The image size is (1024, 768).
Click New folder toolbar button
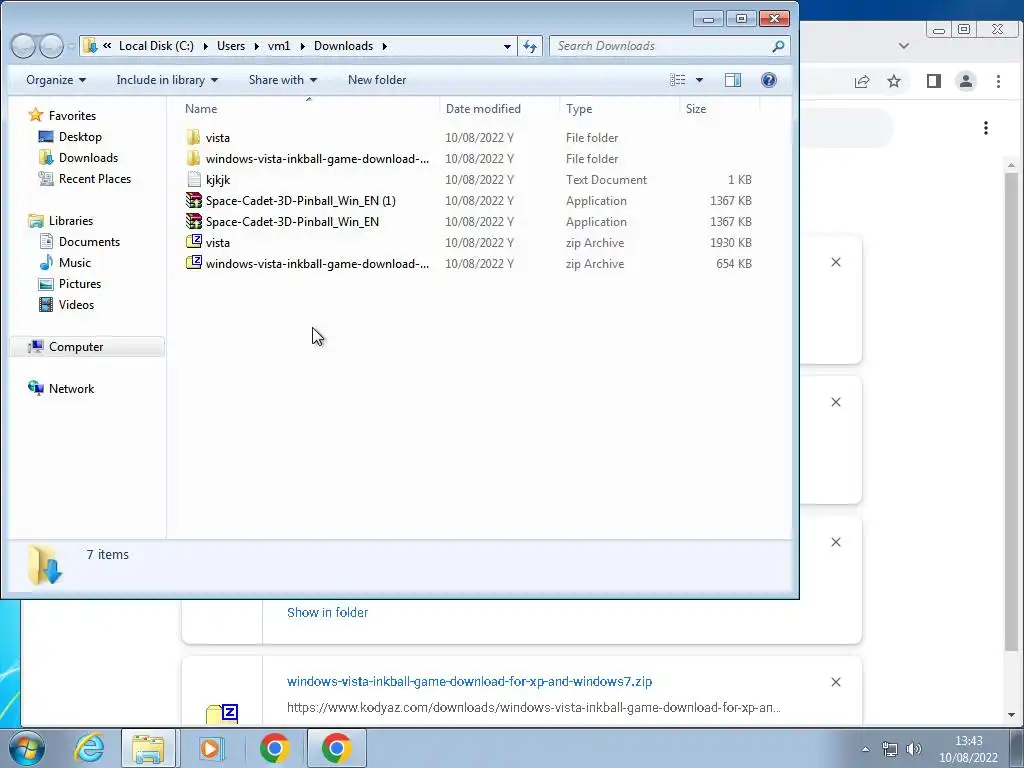[x=377, y=80]
